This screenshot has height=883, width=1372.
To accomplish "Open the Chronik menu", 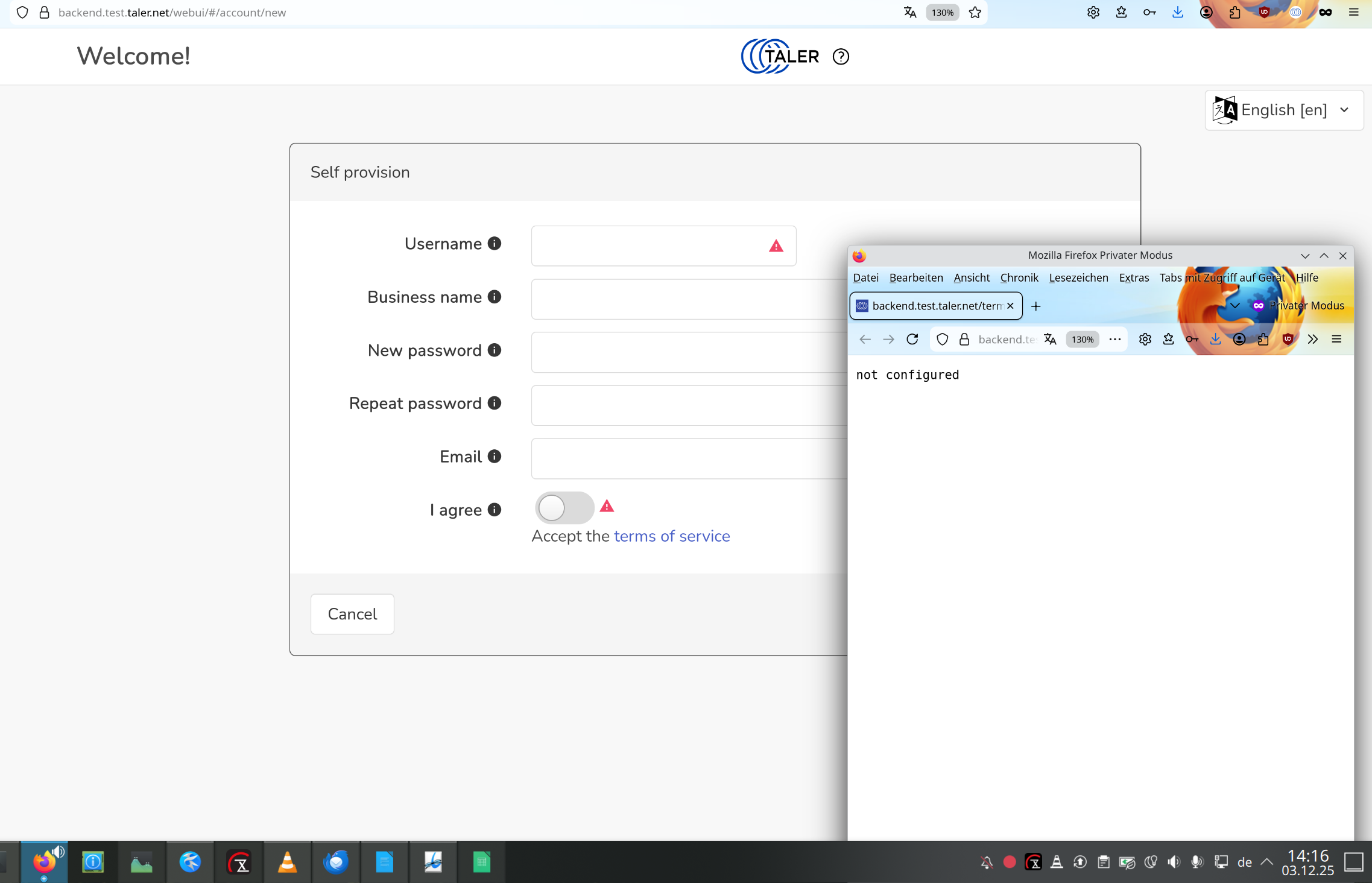I will [x=1019, y=278].
